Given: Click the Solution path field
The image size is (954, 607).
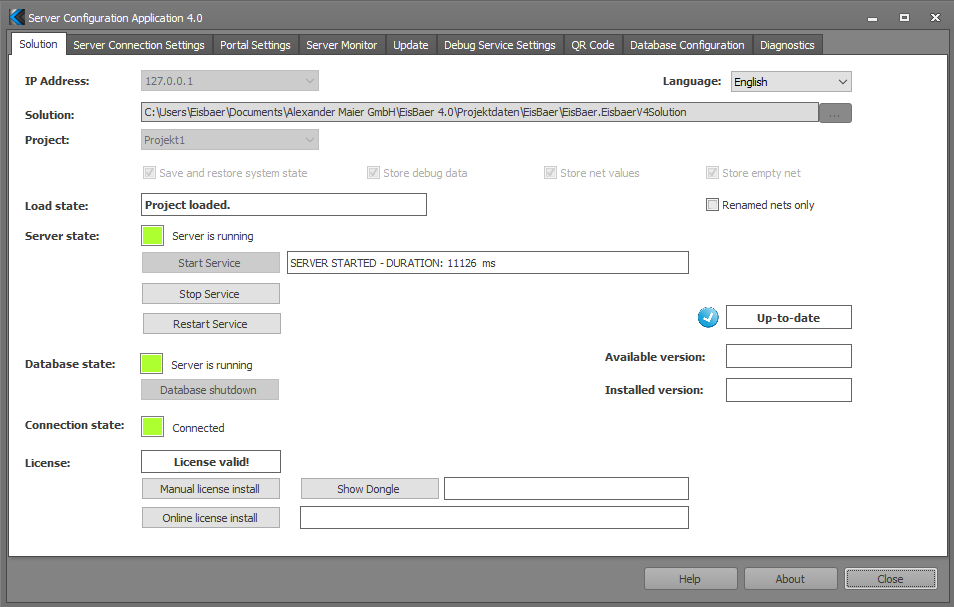Looking at the screenshot, I should coord(479,112).
